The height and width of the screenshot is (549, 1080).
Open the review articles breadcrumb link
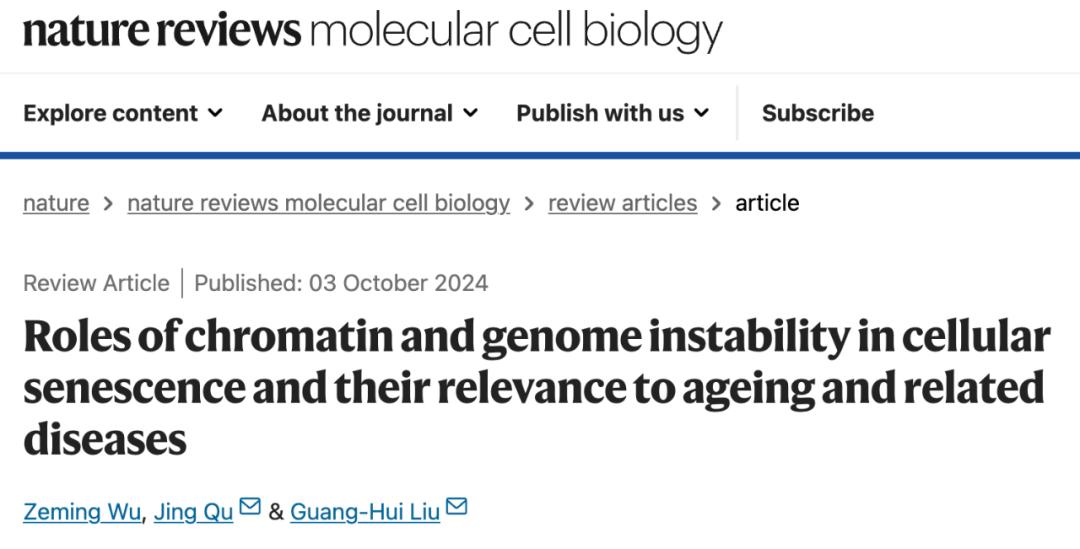point(622,203)
